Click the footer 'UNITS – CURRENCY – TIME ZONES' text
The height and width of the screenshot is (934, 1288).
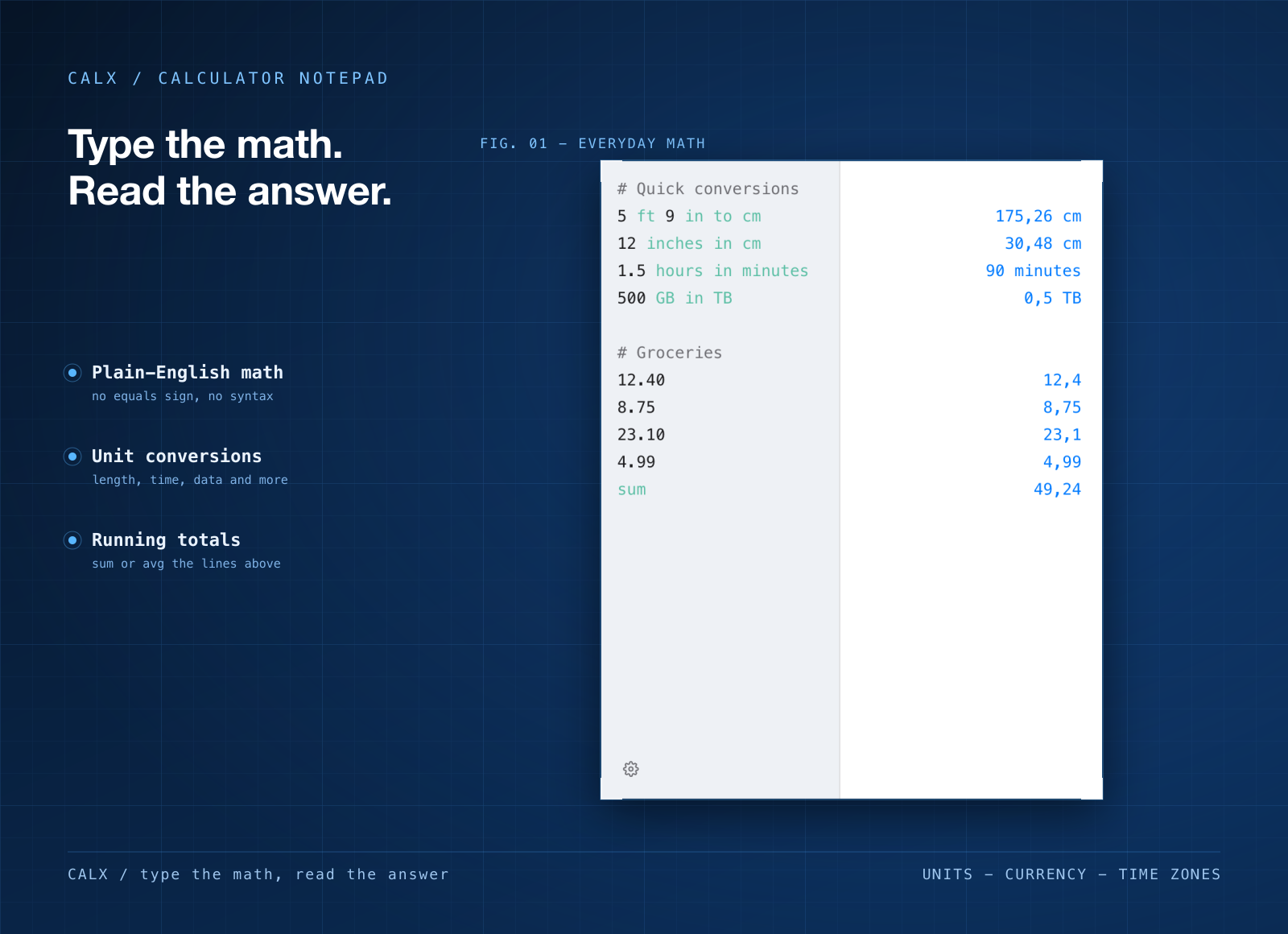[x=1071, y=874]
